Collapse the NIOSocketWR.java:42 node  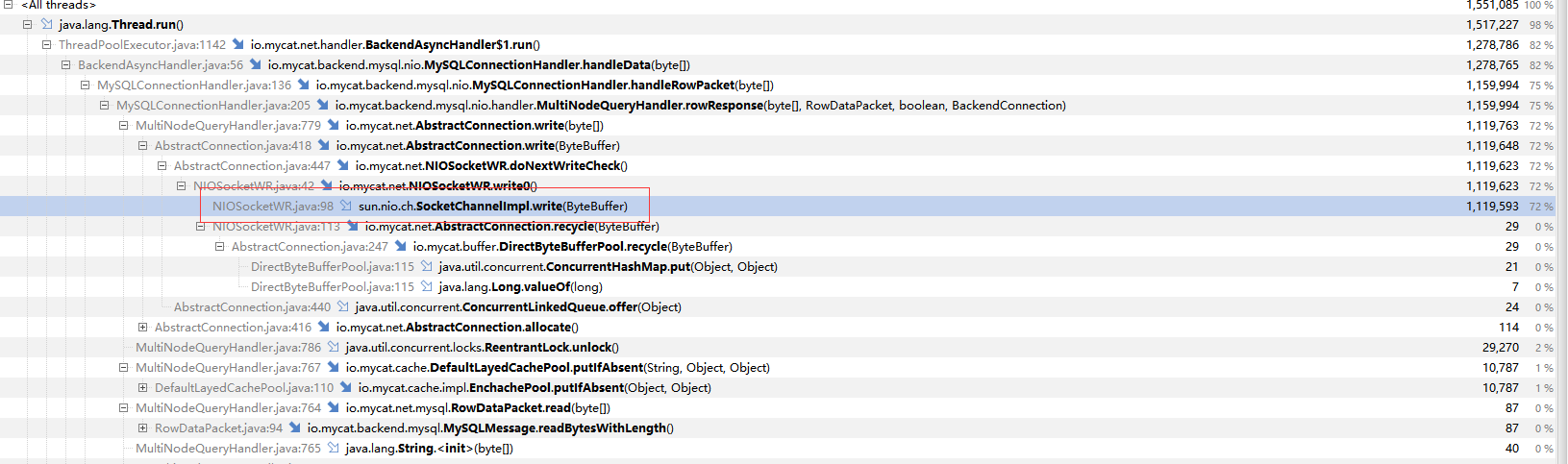181,186
